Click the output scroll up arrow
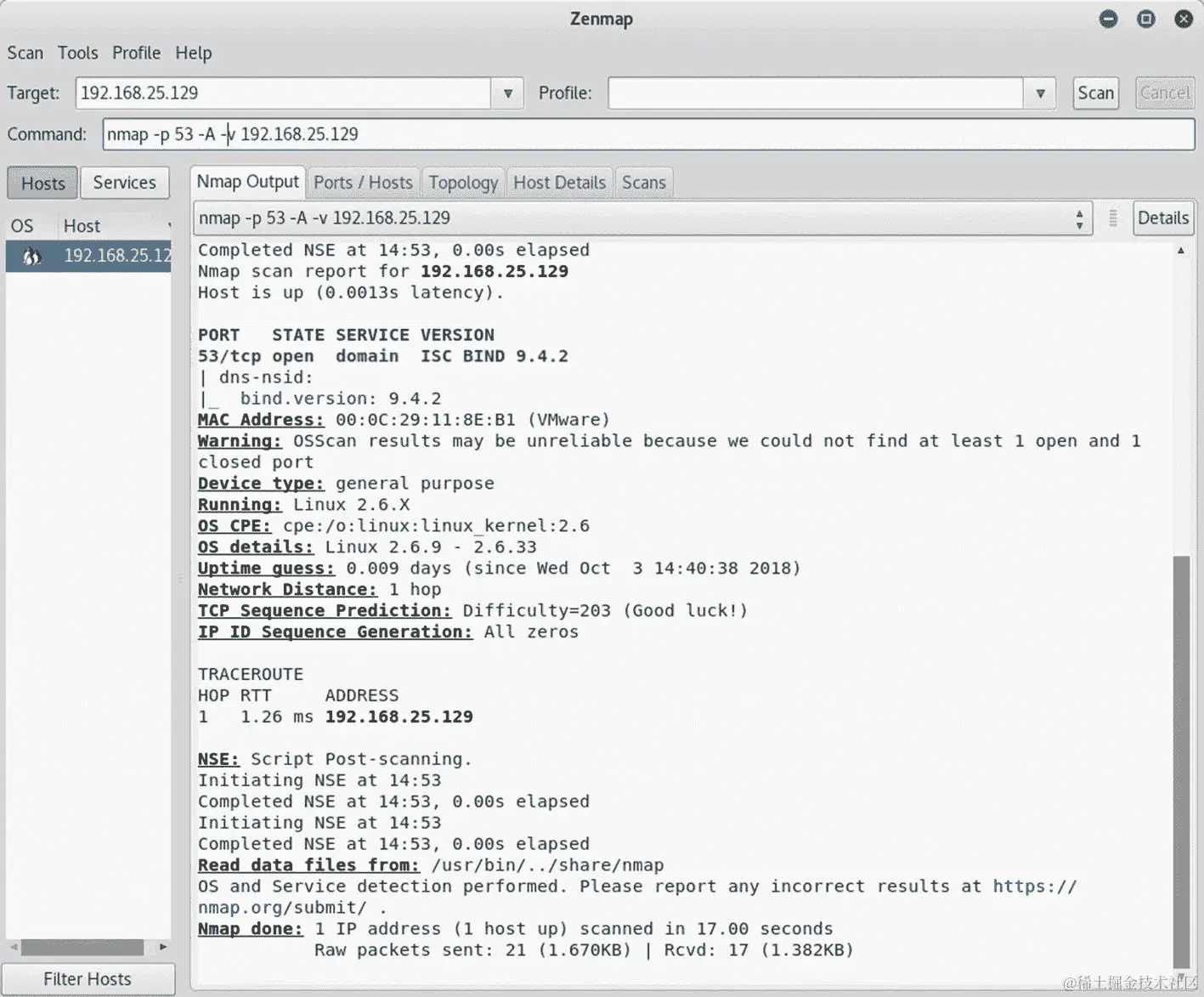Image resolution: width=1204 pixels, height=997 pixels. 1180,251
